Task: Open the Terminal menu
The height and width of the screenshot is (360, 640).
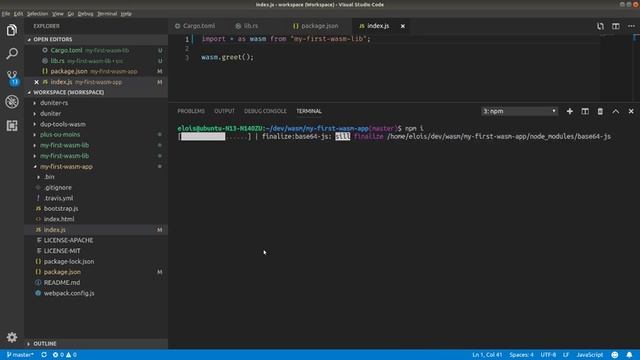Action: tap(107, 14)
